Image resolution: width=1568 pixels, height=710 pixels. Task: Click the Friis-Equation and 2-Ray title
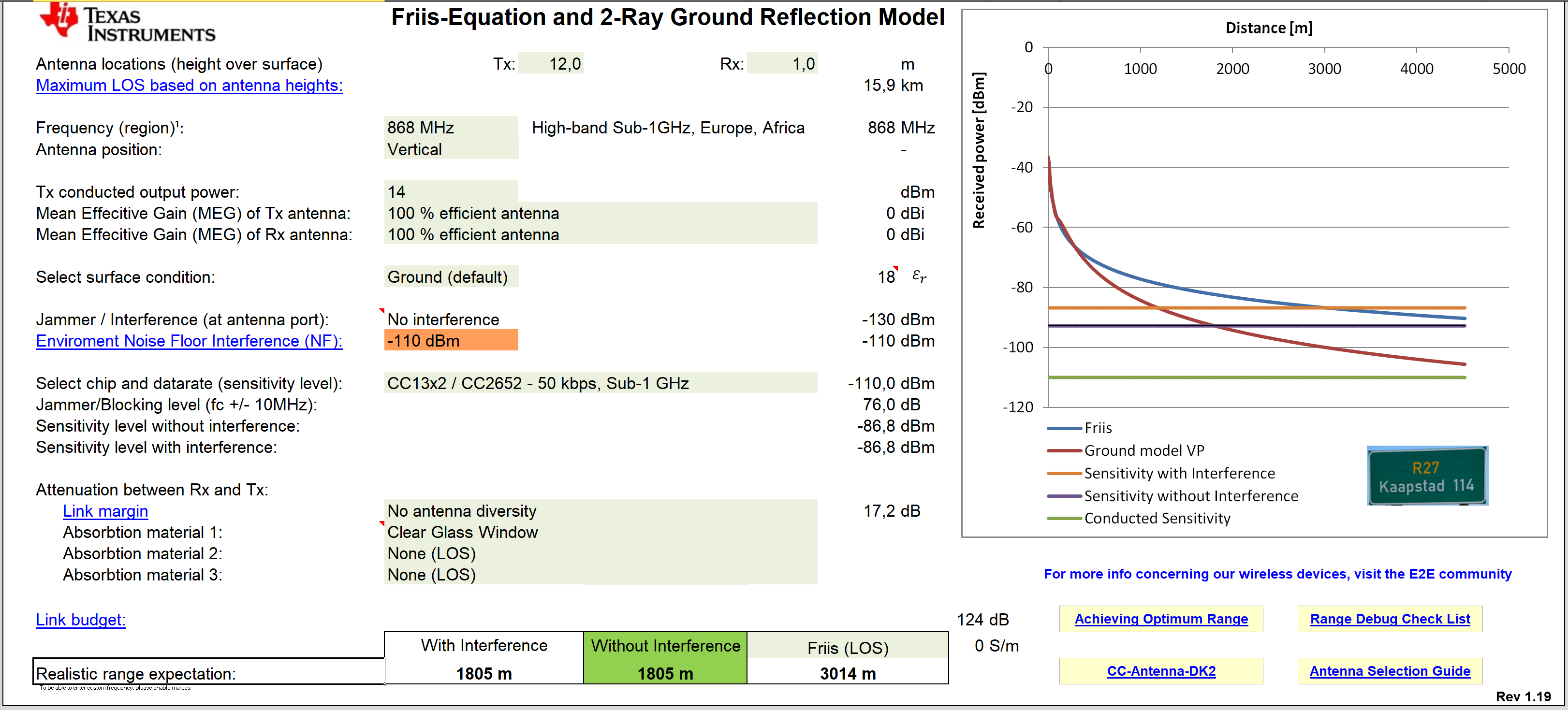coord(667,17)
